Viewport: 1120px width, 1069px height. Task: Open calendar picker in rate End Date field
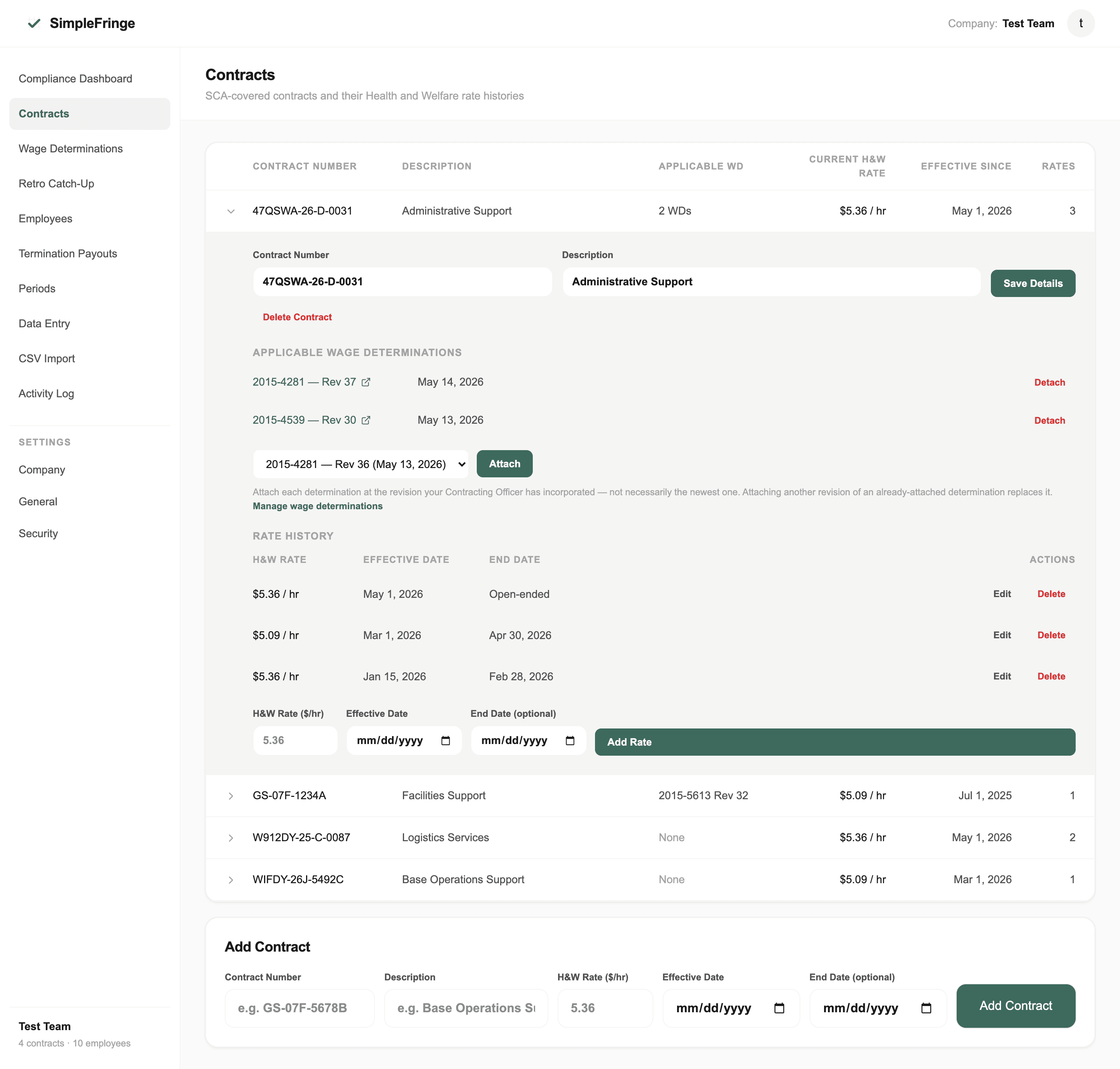click(570, 740)
